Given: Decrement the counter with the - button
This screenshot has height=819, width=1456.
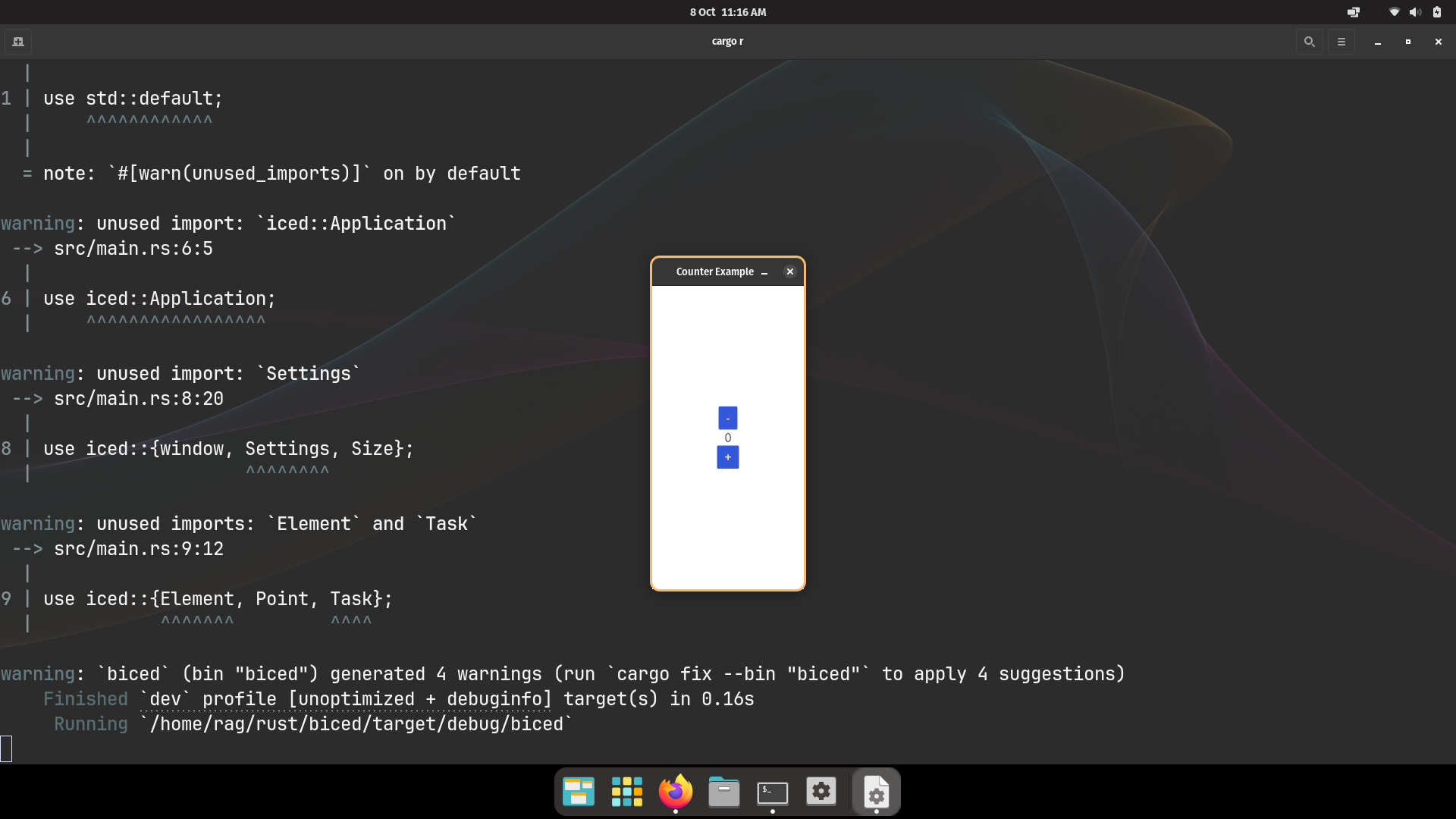Looking at the screenshot, I should pyautogui.click(x=727, y=418).
